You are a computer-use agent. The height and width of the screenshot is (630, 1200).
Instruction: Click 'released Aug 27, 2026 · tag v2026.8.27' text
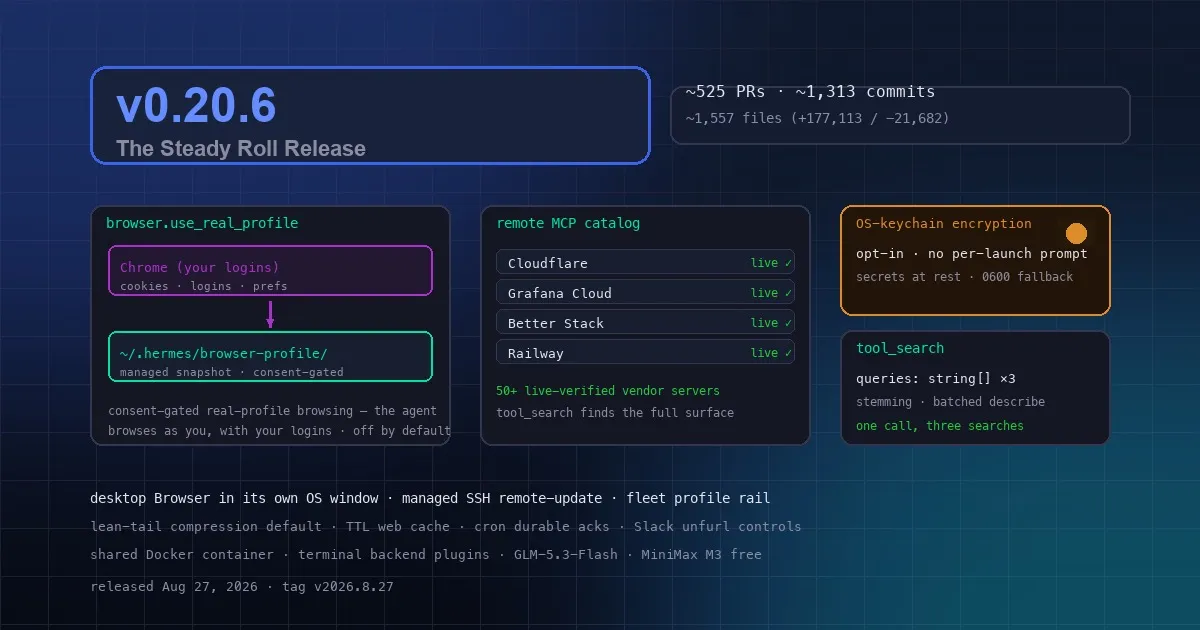(242, 587)
